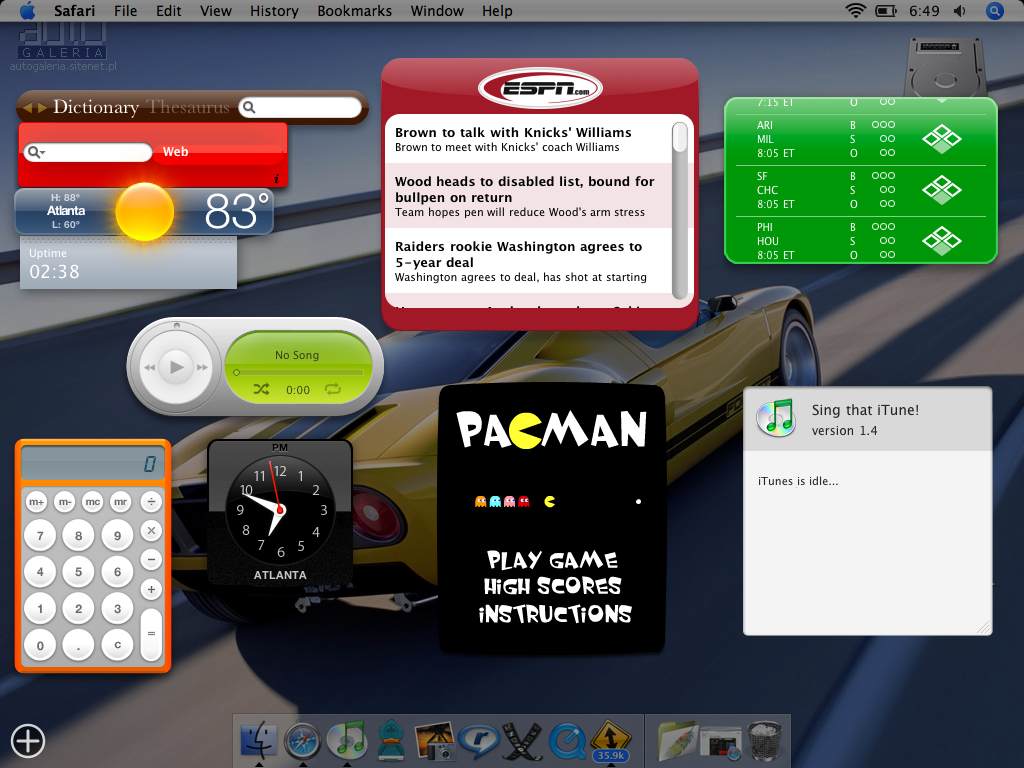Play music in the iTunes widget
The height and width of the screenshot is (768, 1024).
176,367
